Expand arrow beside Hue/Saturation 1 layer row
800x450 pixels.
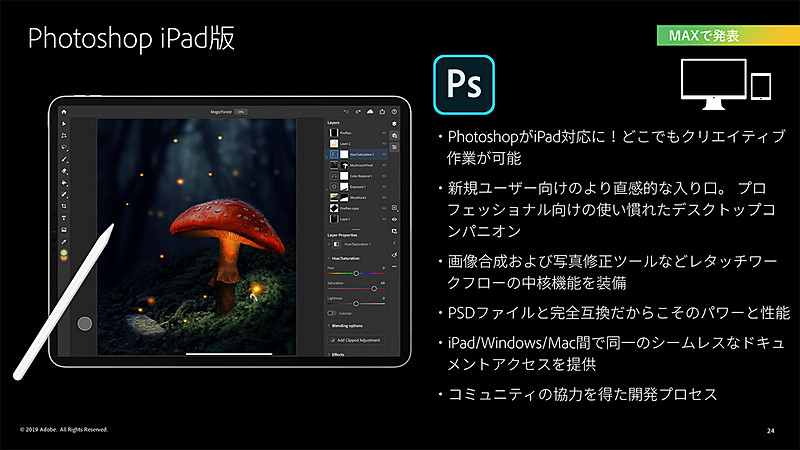point(327,157)
